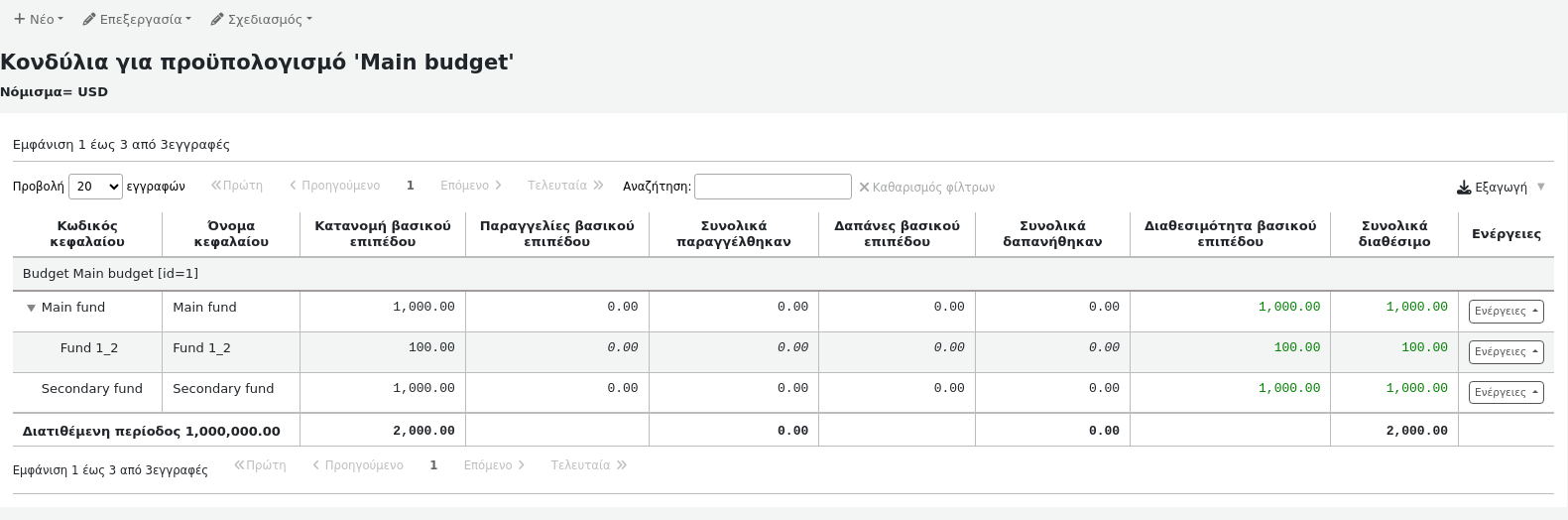Click top Προηγούμενο previous page
Screen dimensions: 1568x520
coord(334,186)
